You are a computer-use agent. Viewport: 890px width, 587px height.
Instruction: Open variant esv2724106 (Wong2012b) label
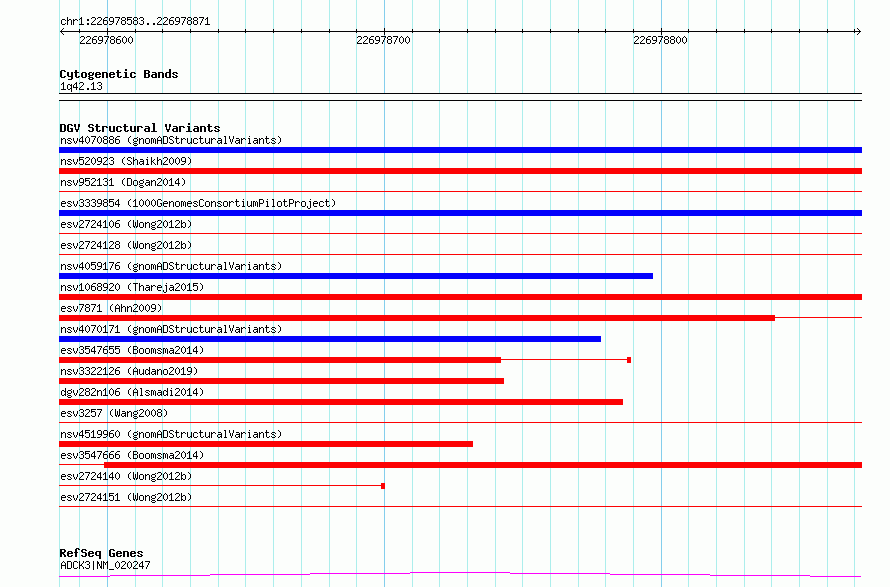pos(126,224)
